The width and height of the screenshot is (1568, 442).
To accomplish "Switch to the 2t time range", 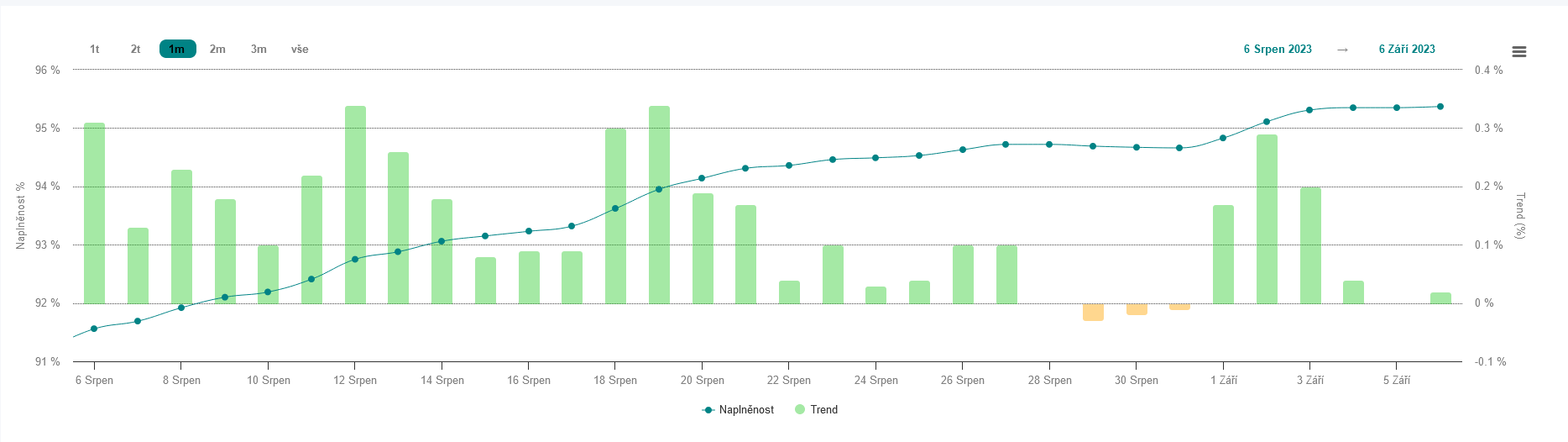I will click(x=135, y=50).
